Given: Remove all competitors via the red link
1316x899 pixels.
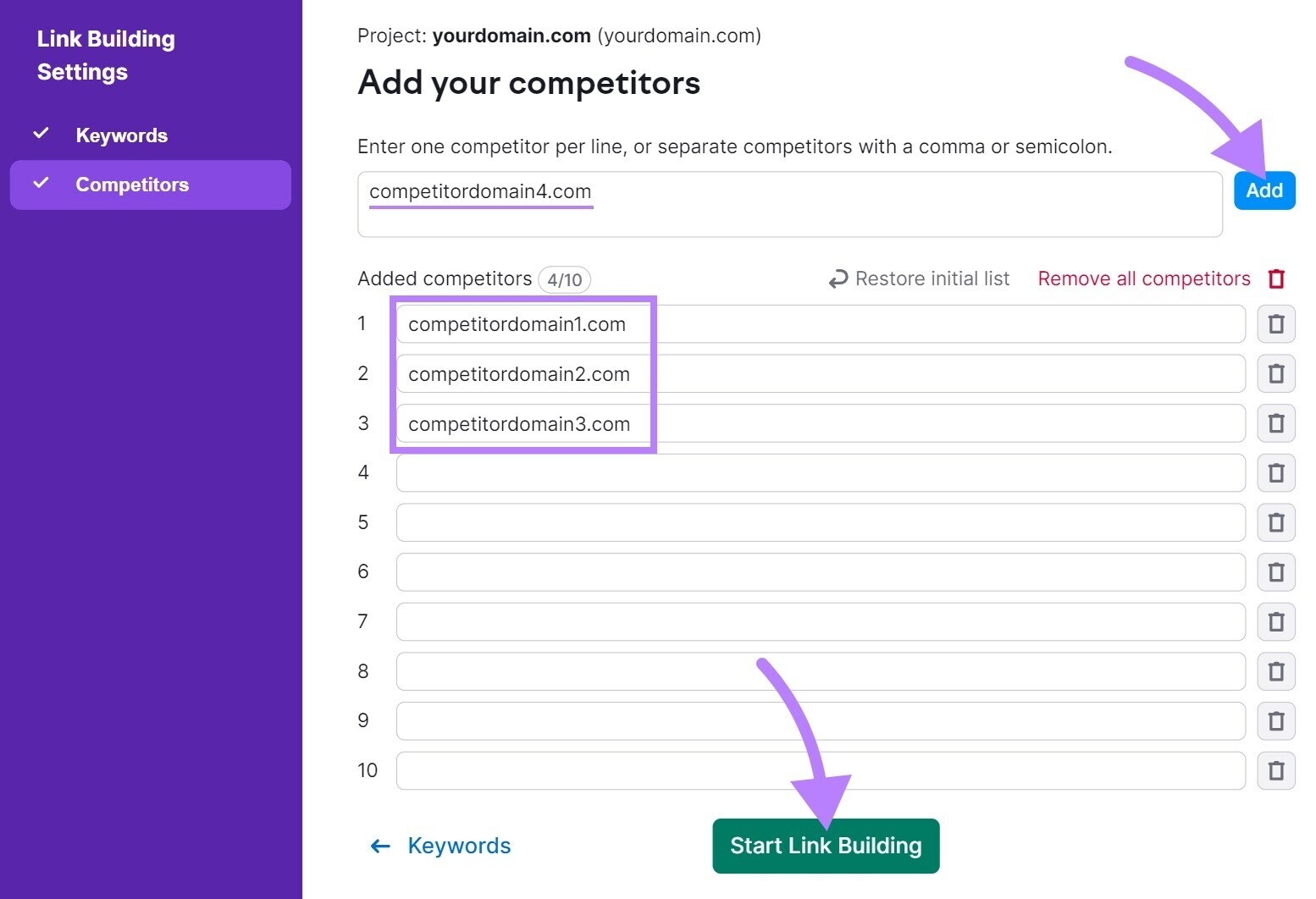Looking at the screenshot, I should coord(1144,278).
